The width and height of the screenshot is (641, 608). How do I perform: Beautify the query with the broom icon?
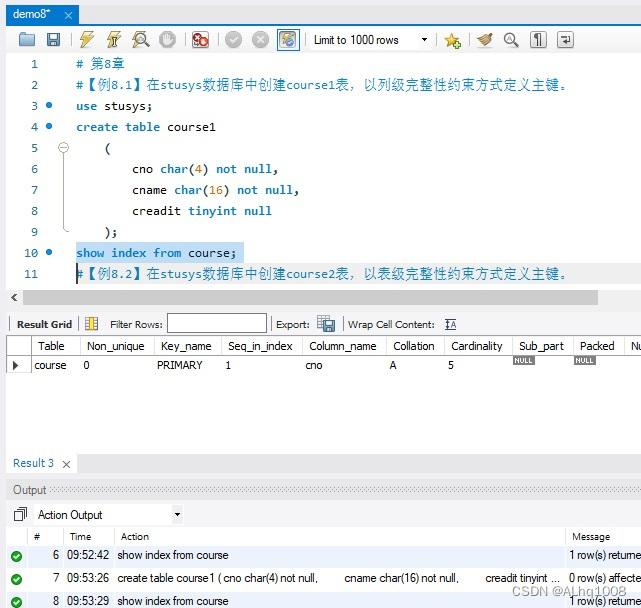pos(485,40)
